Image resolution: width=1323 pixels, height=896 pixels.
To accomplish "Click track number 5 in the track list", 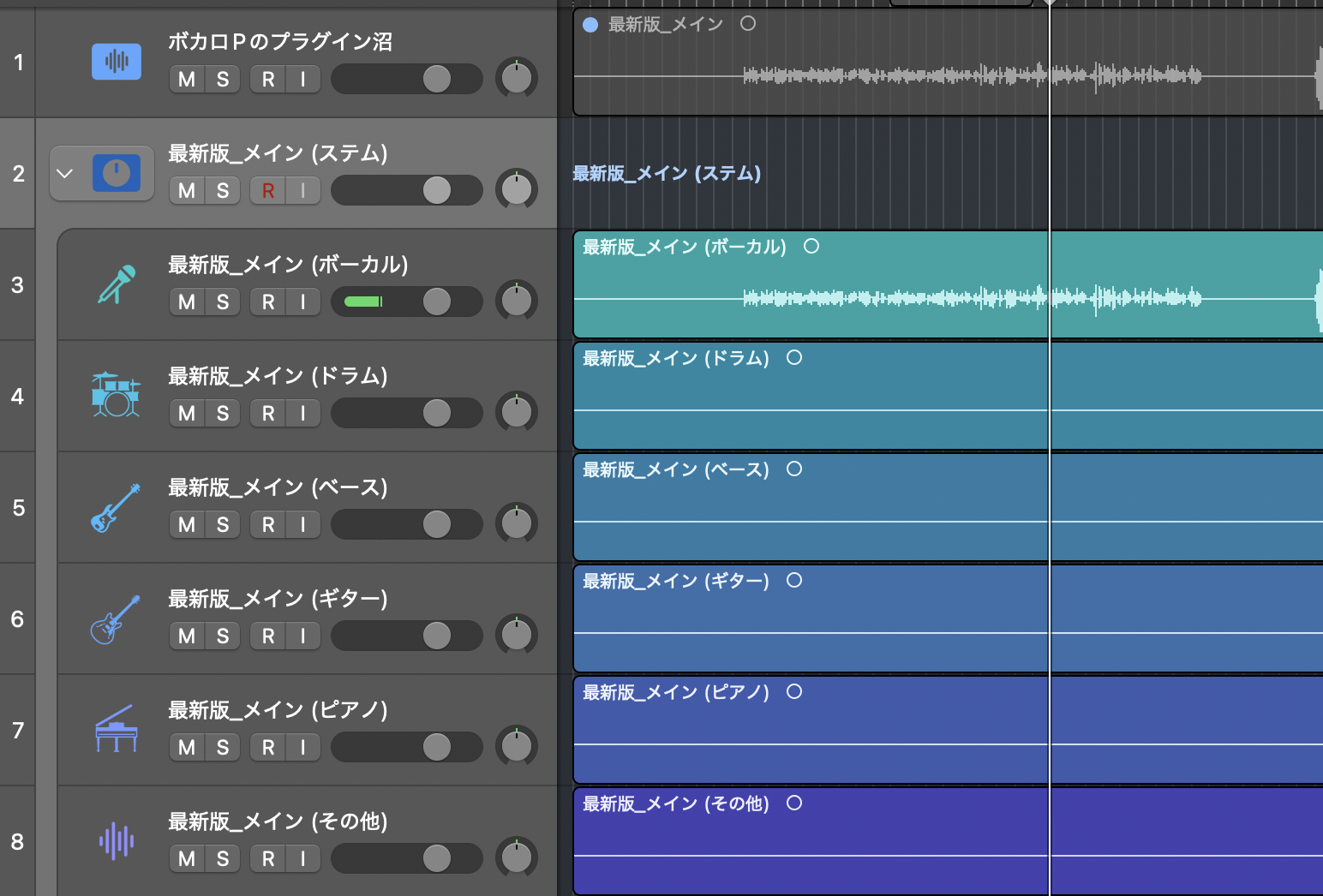I will pos(18,507).
